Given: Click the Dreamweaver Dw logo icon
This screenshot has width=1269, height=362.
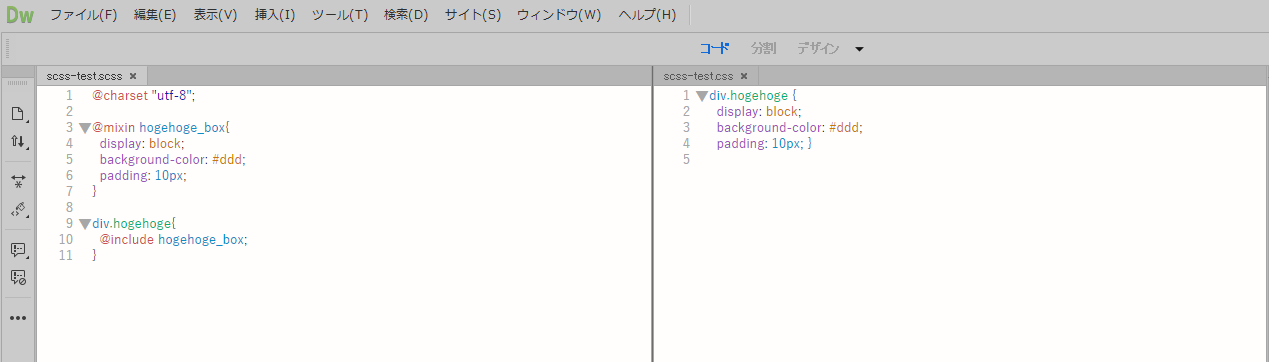Looking at the screenshot, I should pyautogui.click(x=20, y=15).
